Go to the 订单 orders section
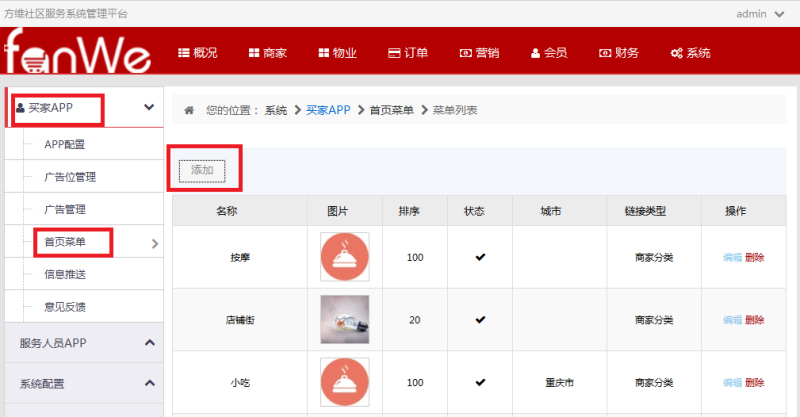Viewport: 800px width, 417px height. pyautogui.click(x=408, y=53)
